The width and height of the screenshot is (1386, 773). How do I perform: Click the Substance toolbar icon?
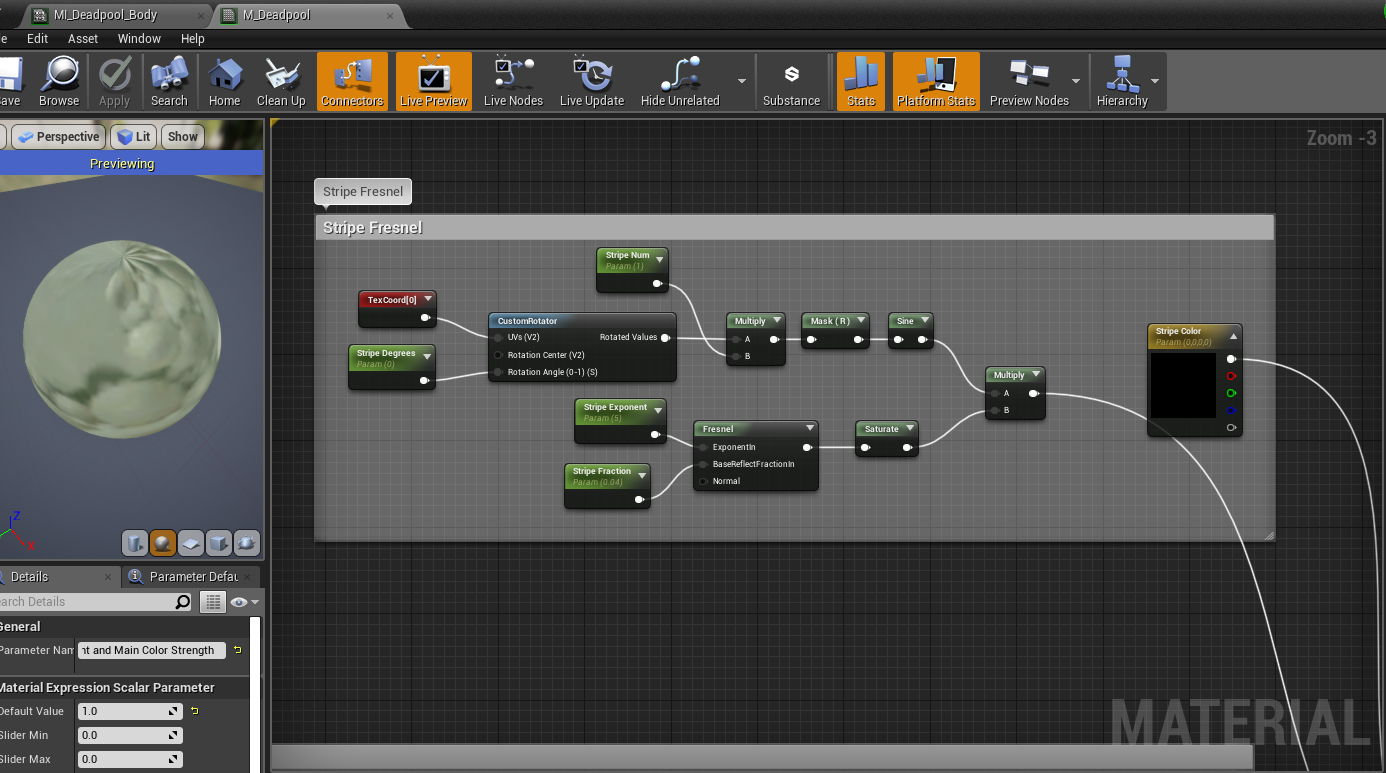point(791,81)
